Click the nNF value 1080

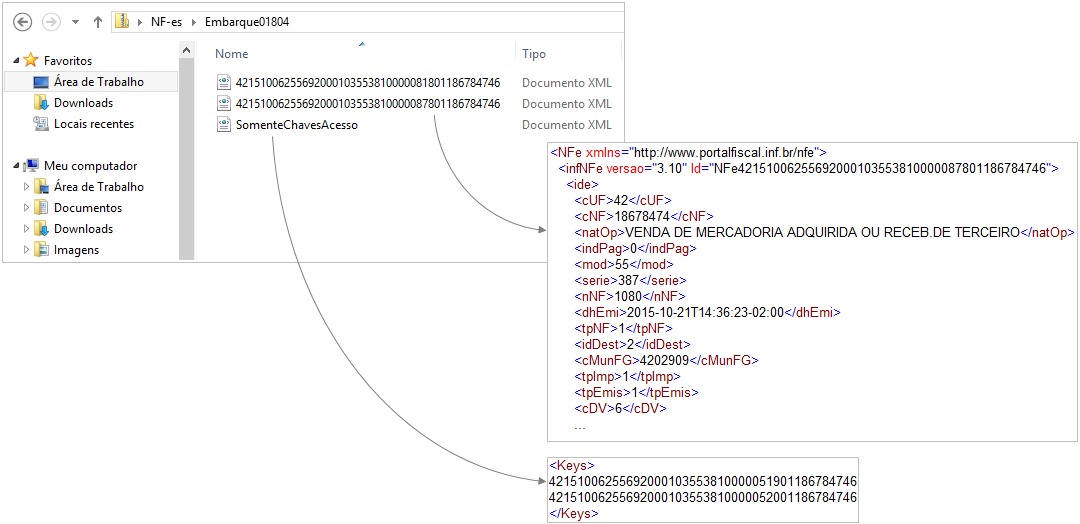point(627,296)
